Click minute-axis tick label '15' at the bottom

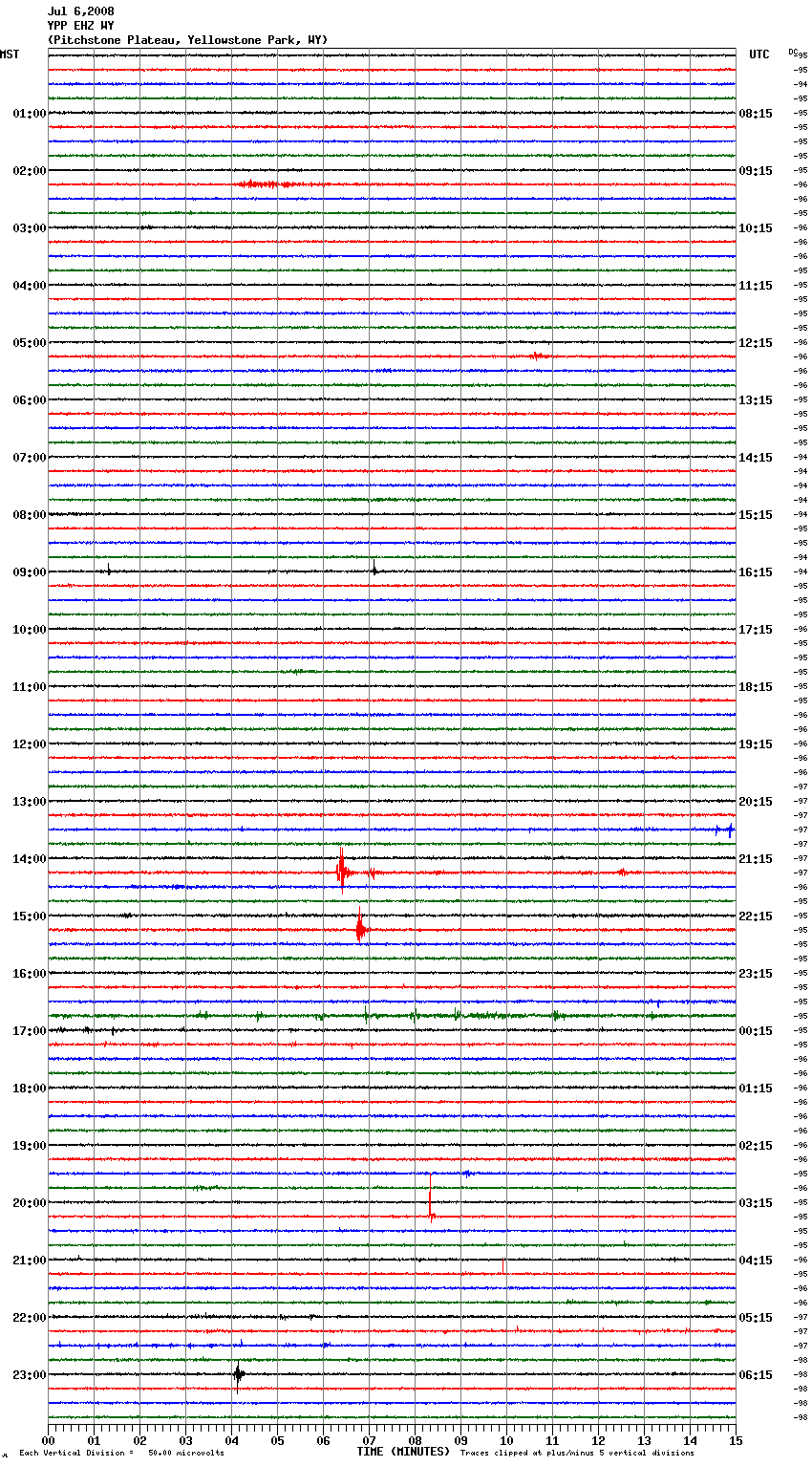point(736,1440)
